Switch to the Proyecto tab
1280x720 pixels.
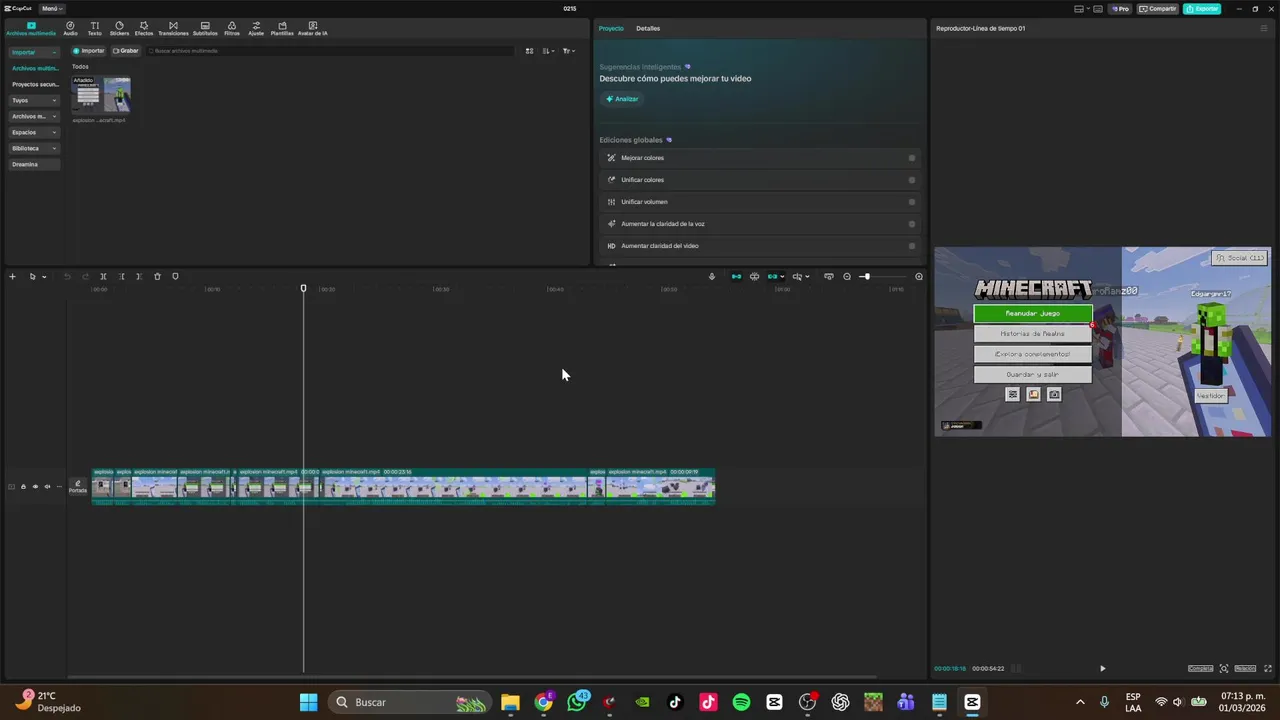[611, 28]
